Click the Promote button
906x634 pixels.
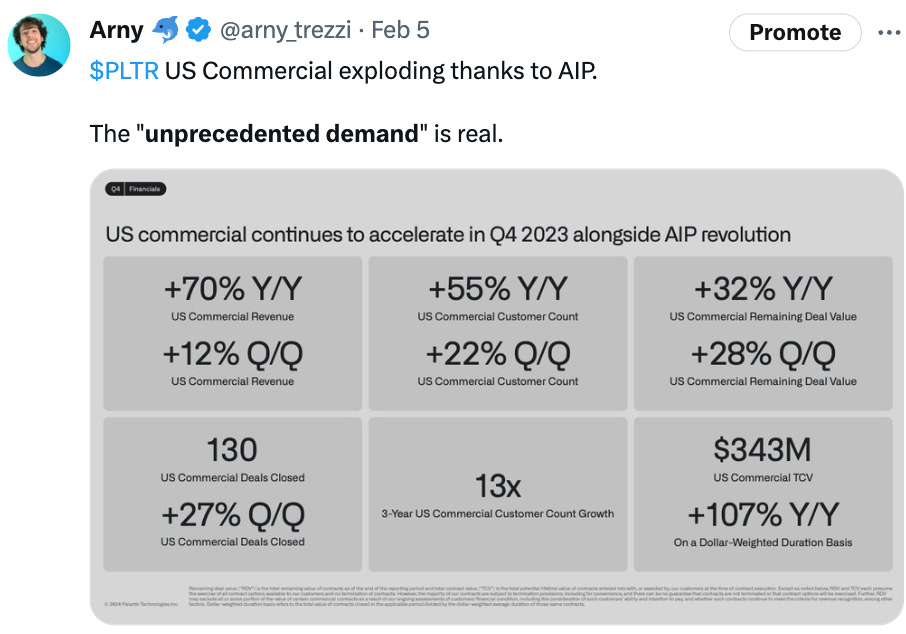(795, 32)
